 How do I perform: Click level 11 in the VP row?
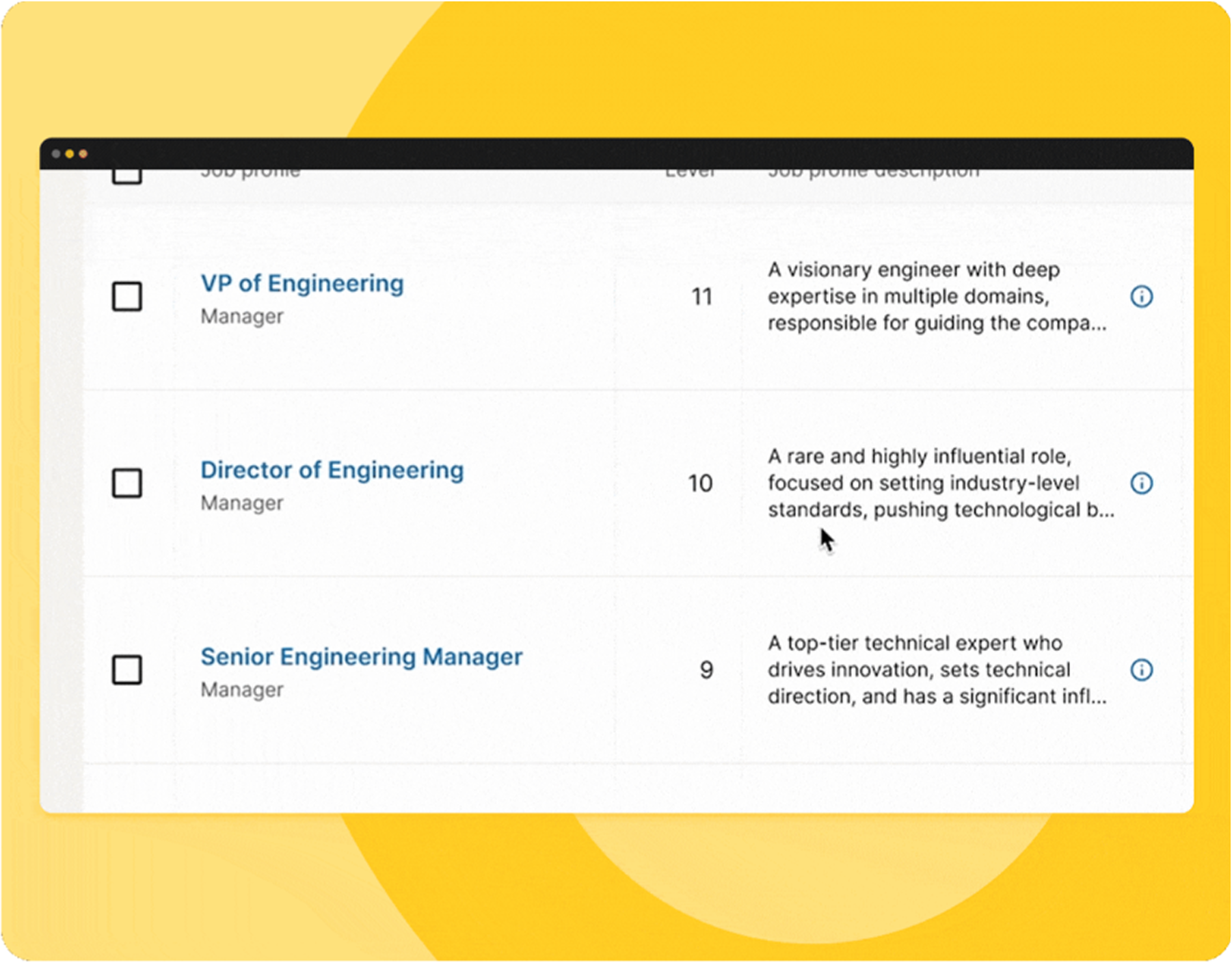click(701, 297)
